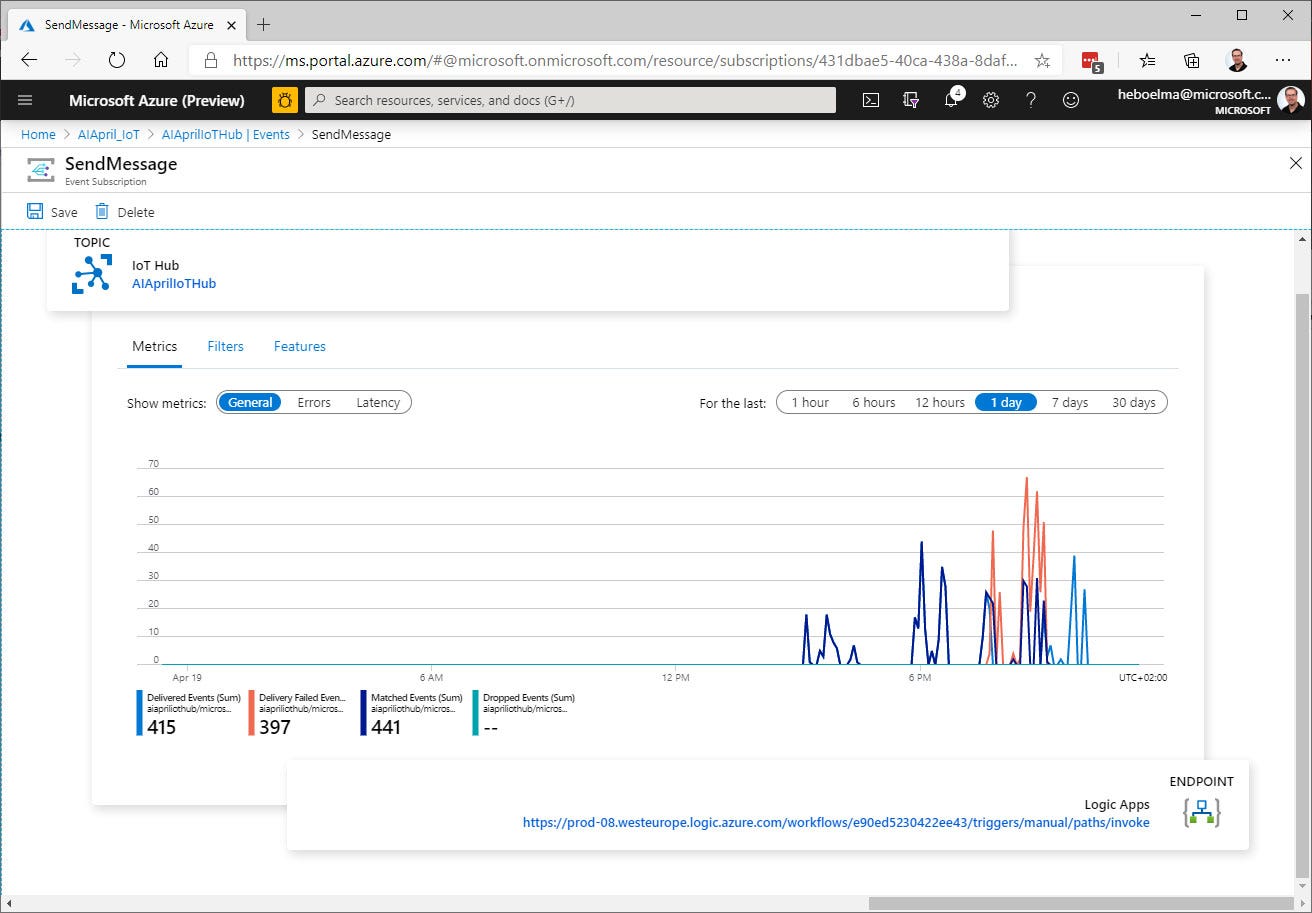Screen dimensions: 1312x913
Task: Show General metrics
Action: pos(250,402)
